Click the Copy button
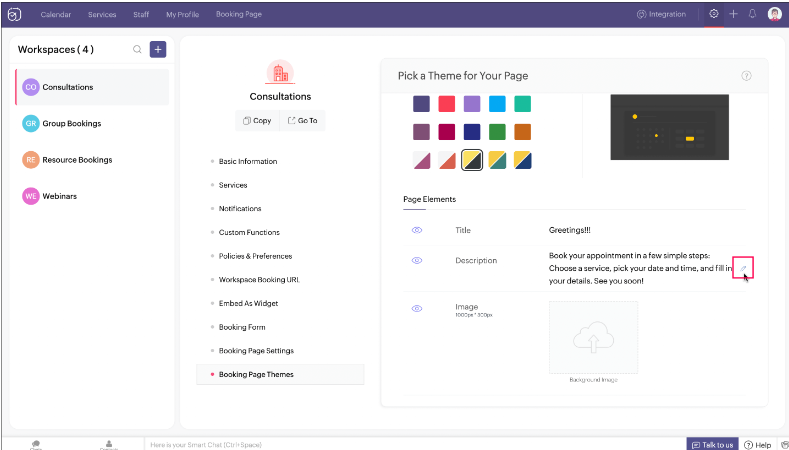This screenshot has height=450, width=789. 257,120
